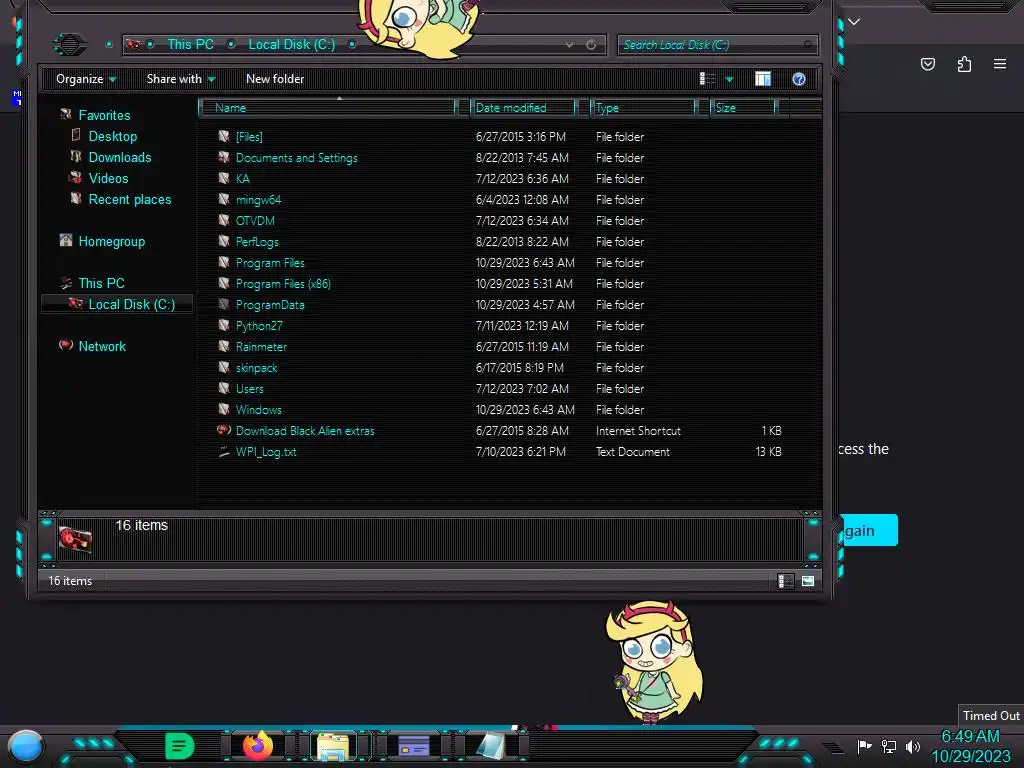Sort by Date modified column header

pos(523,108)
